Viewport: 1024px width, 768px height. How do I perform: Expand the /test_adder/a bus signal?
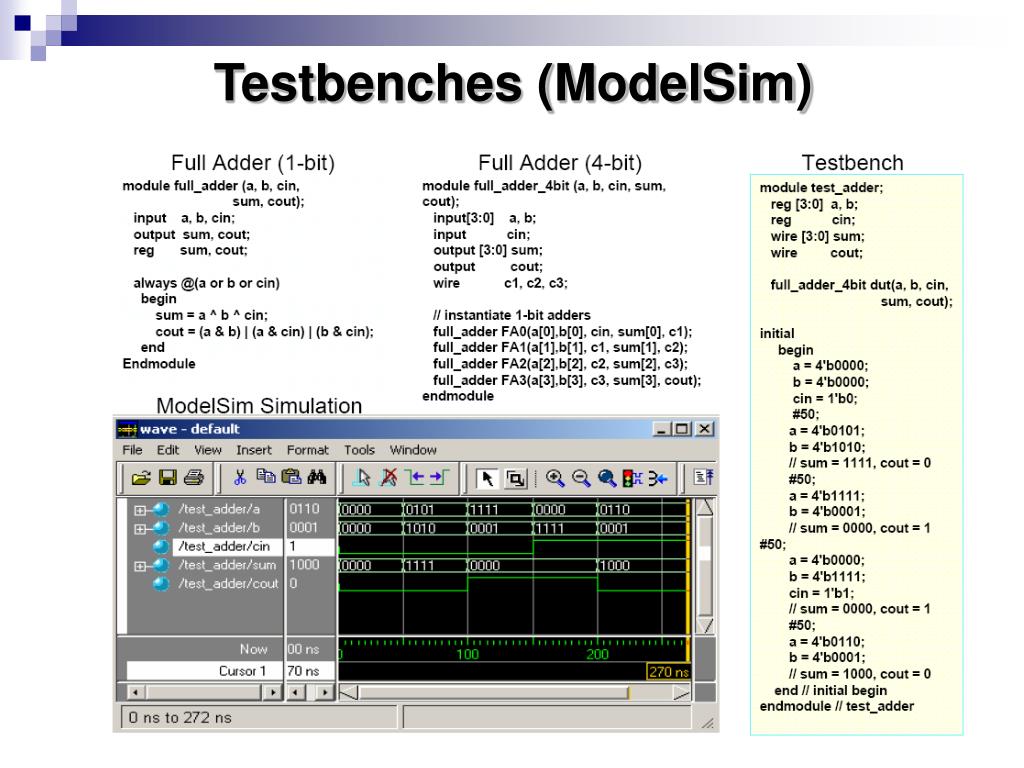pyautogui.click(x=139, y=510)
